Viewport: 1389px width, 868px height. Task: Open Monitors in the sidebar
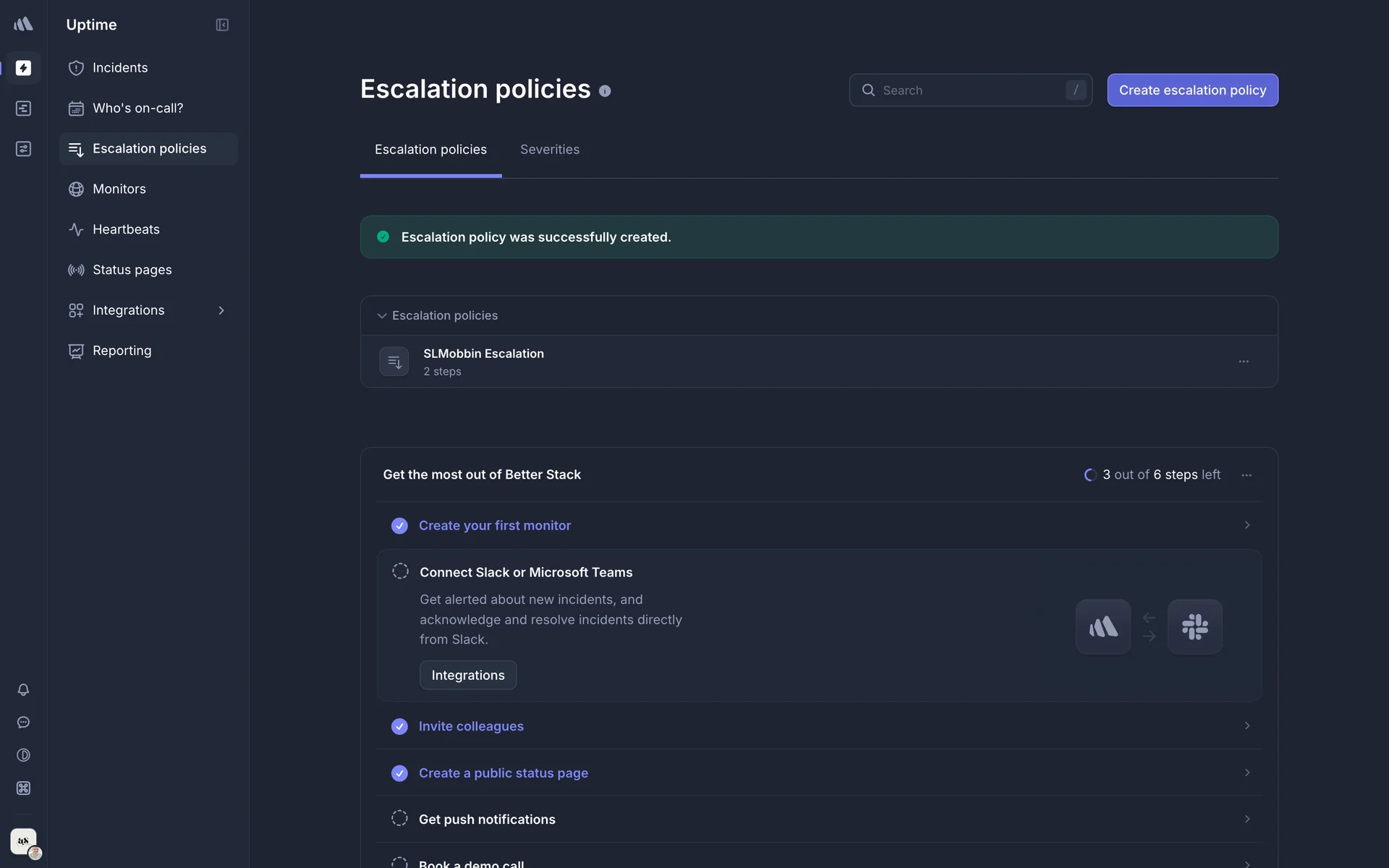(x=119, y=189)
